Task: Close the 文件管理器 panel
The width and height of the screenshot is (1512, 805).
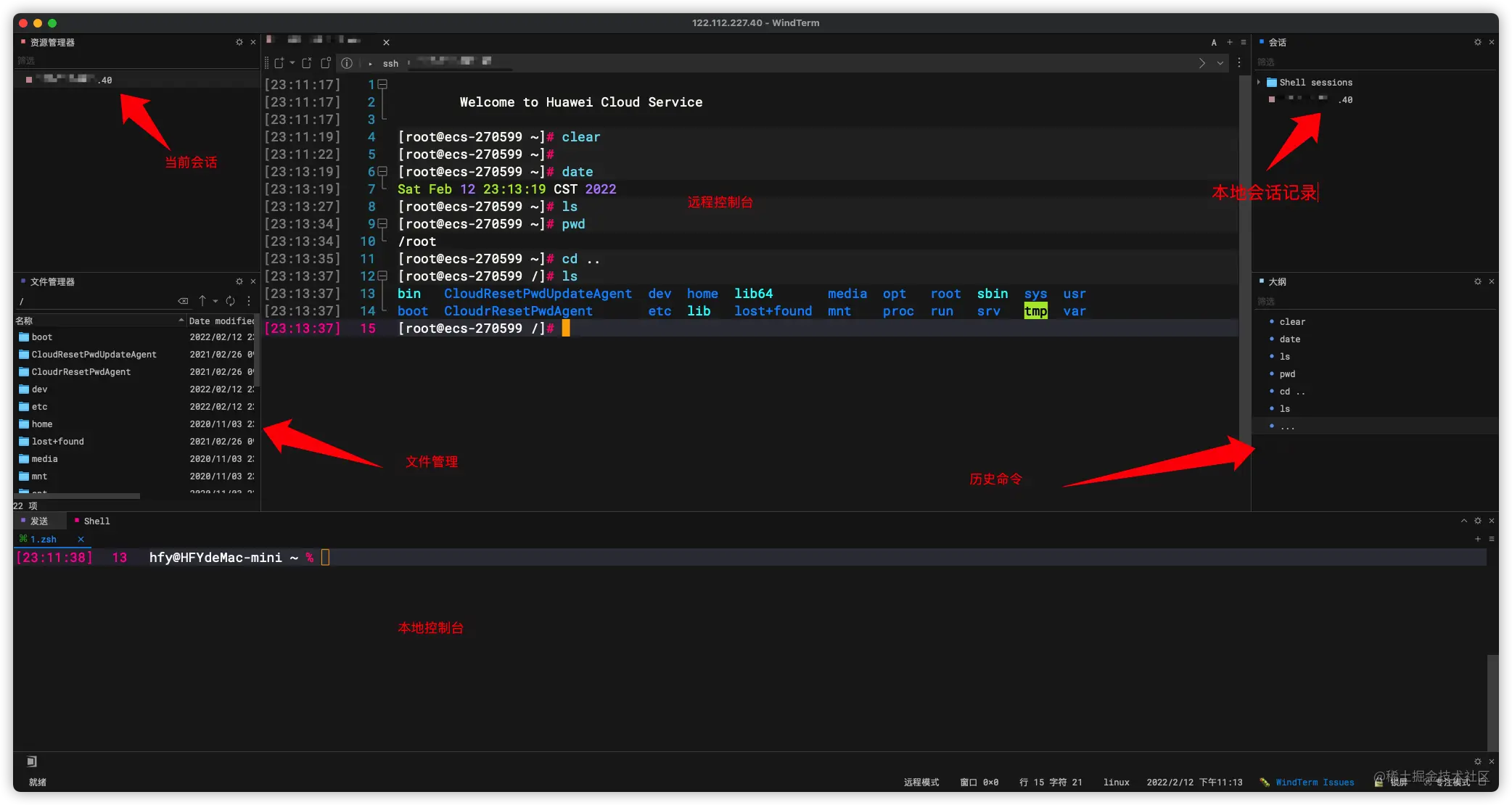Action: pyautogui.click(x=253, y=281)
